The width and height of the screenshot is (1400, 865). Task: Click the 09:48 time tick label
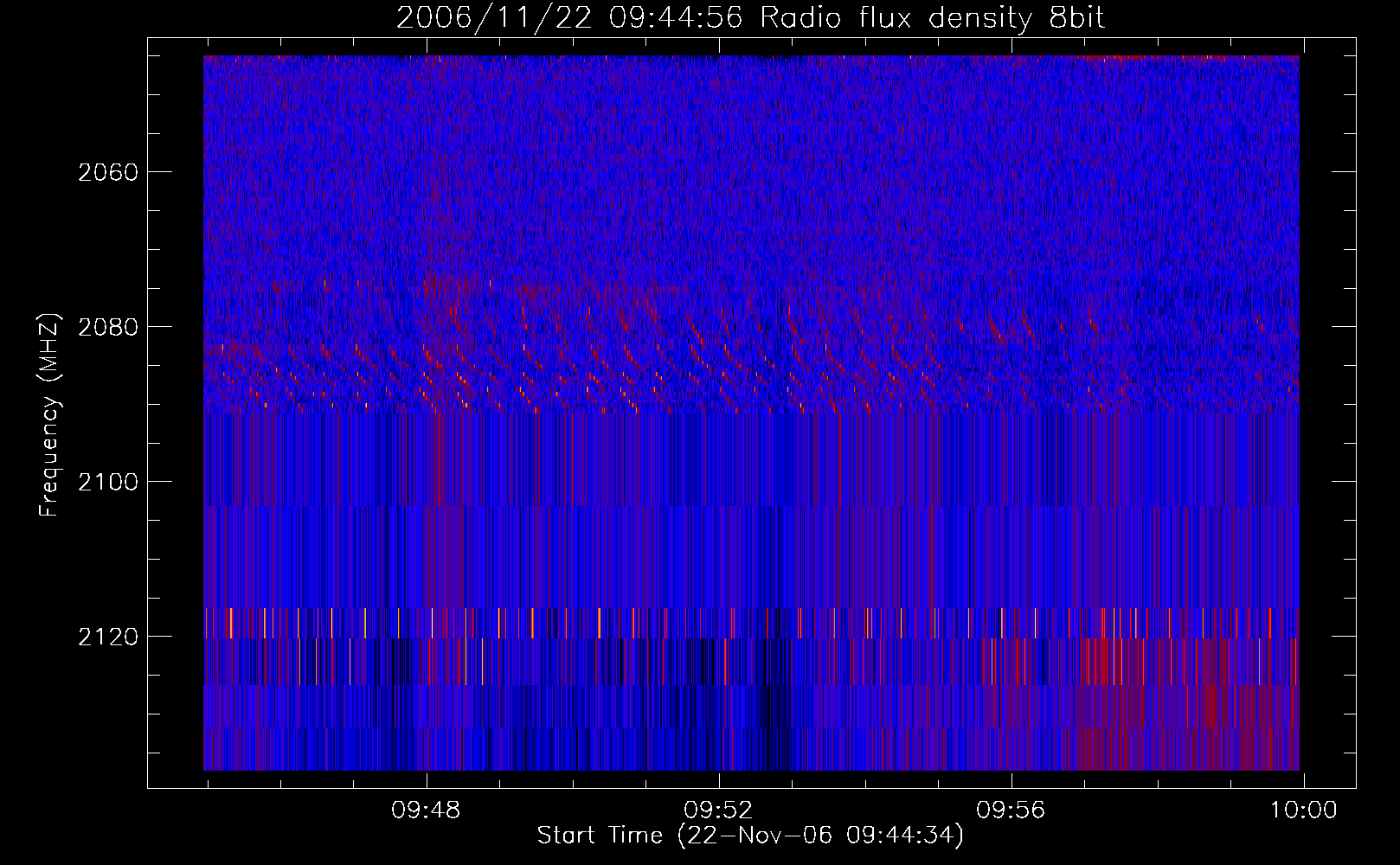[427, 811]
